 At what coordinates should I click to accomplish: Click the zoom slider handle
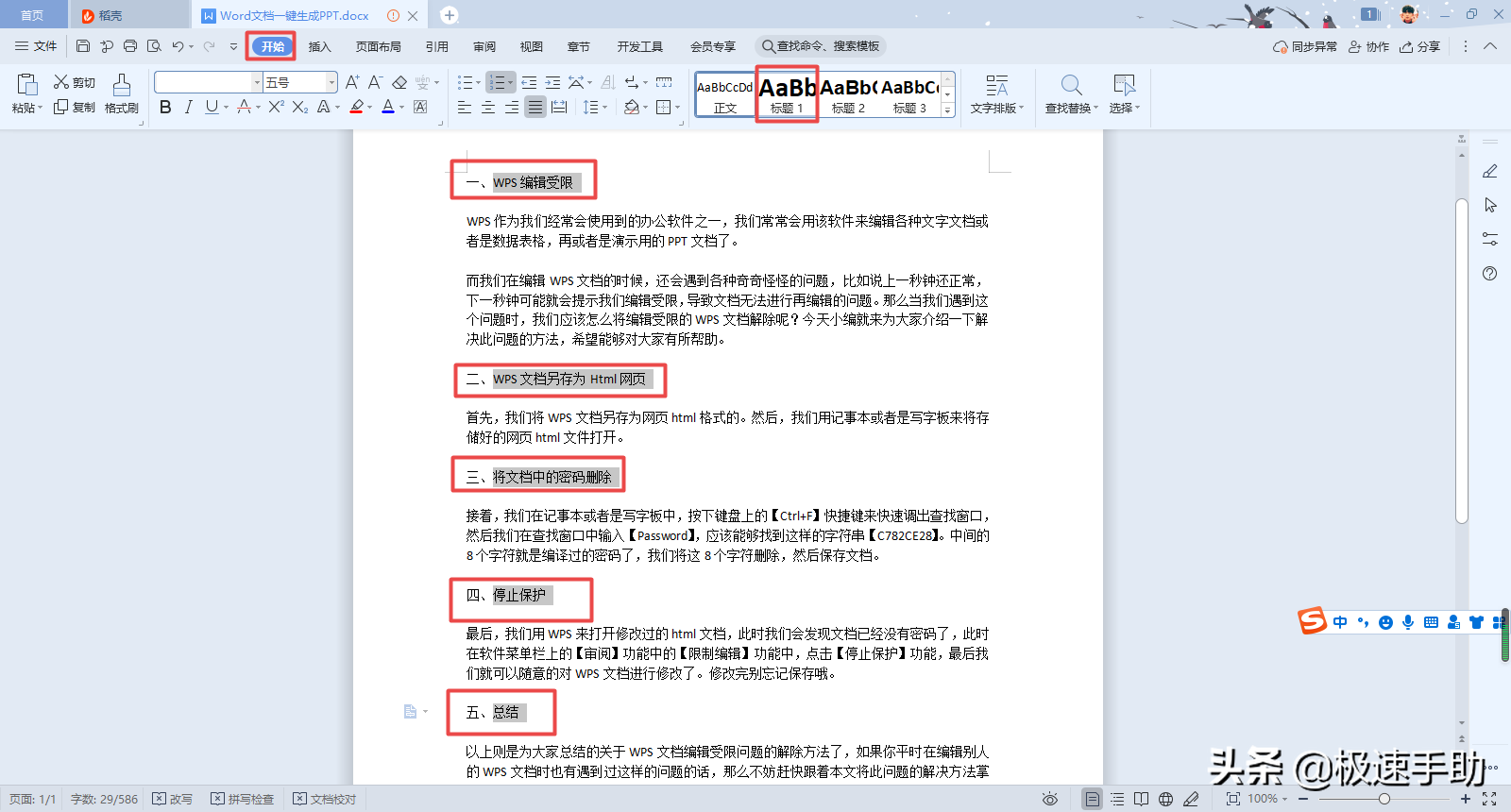[1384, 799]
